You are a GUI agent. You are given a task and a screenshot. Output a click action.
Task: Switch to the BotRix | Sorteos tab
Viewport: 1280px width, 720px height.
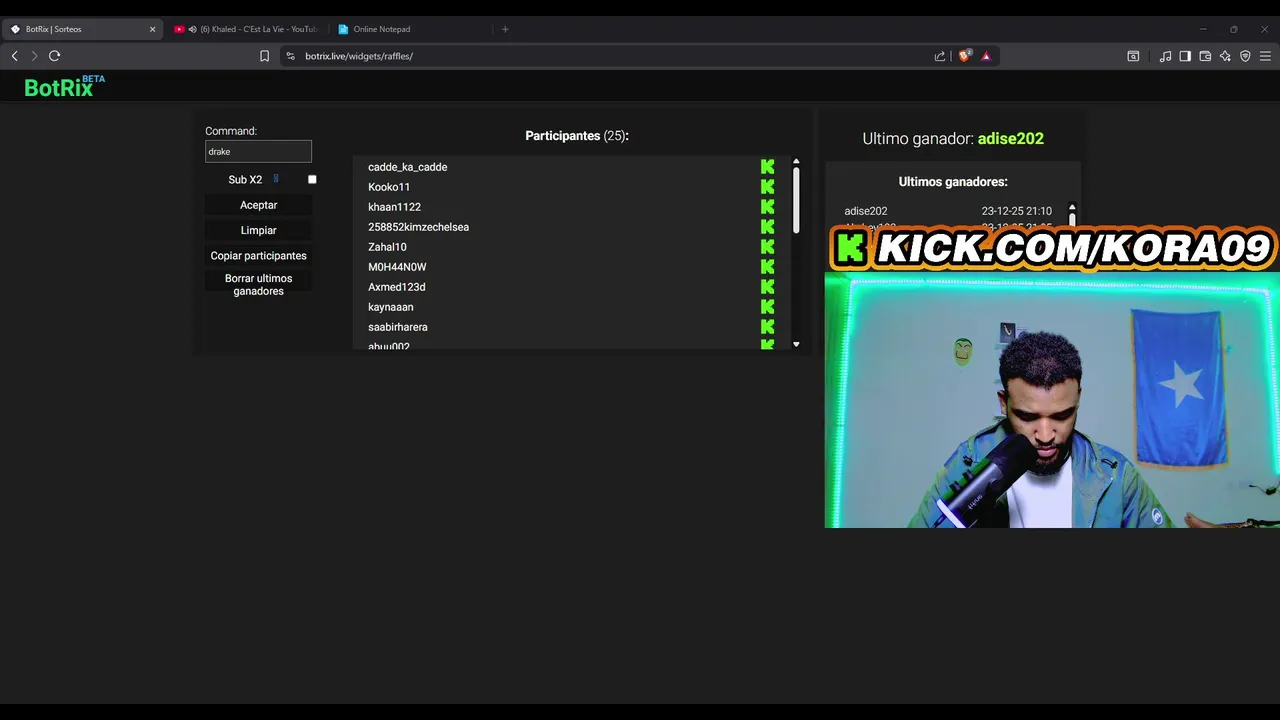82,29
